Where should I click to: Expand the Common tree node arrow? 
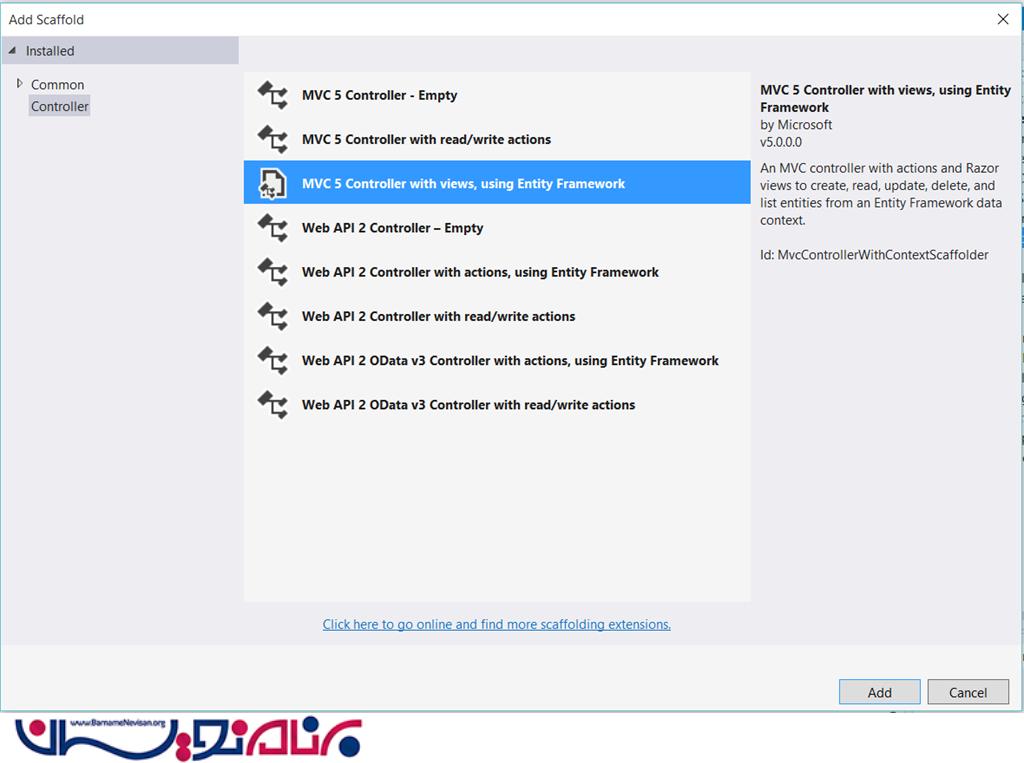click(19, 84)
